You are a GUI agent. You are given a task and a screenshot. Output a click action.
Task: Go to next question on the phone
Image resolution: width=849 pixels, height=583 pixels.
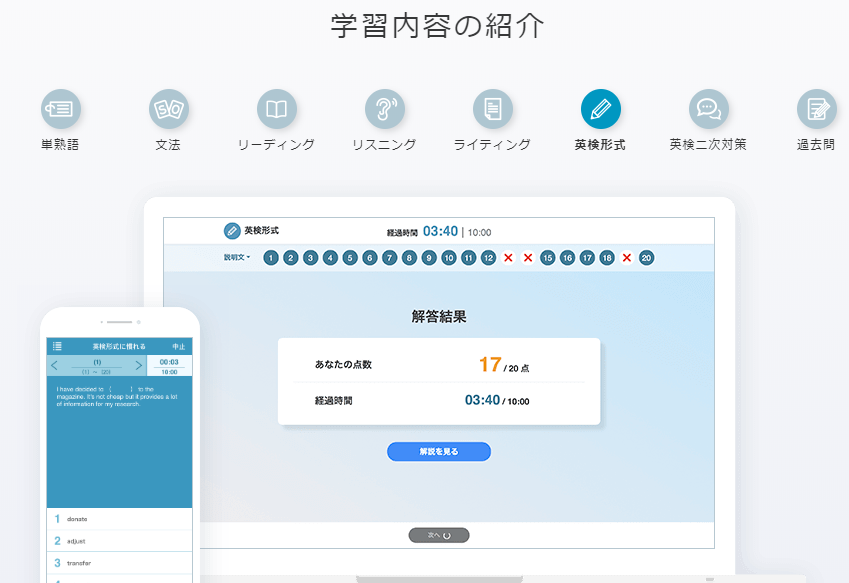click(139, 365)
